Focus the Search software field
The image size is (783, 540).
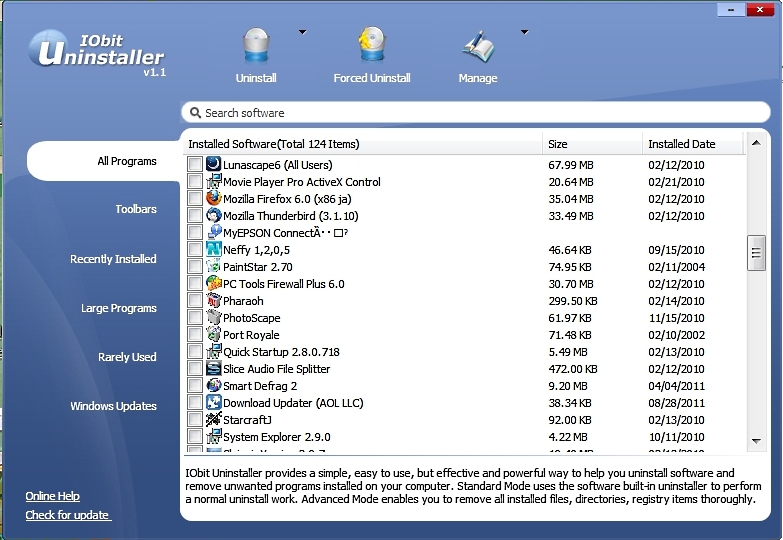tap(475, 112)
